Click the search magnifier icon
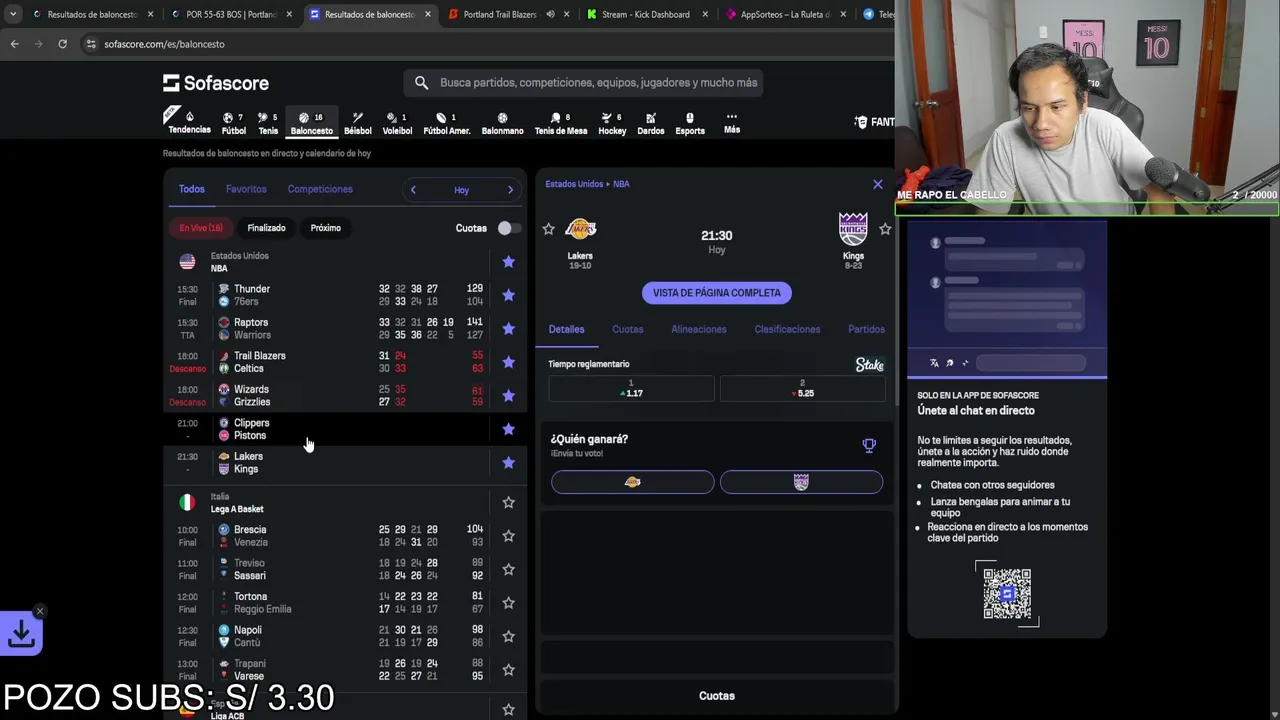1280x720 pixels. click(x=421, y=83)
